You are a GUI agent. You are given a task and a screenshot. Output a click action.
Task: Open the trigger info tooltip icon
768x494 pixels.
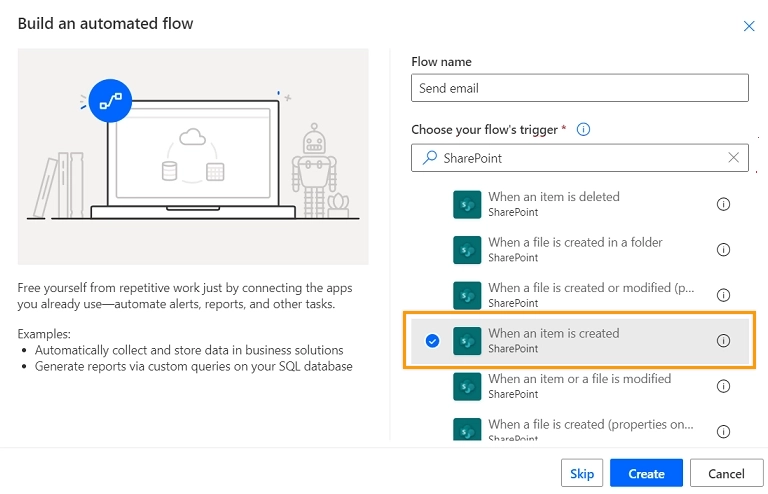583,130
